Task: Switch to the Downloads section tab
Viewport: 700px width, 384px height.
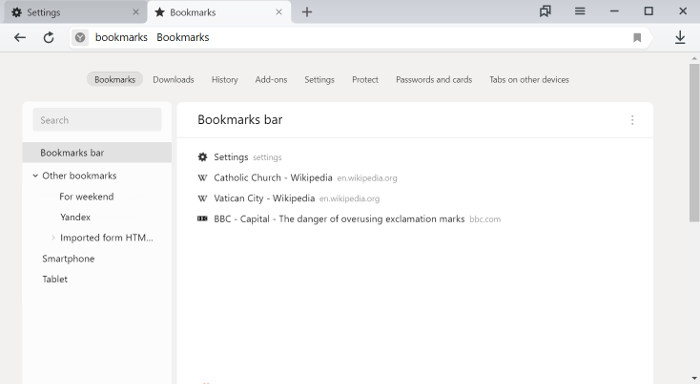Action: coord(173,79)
